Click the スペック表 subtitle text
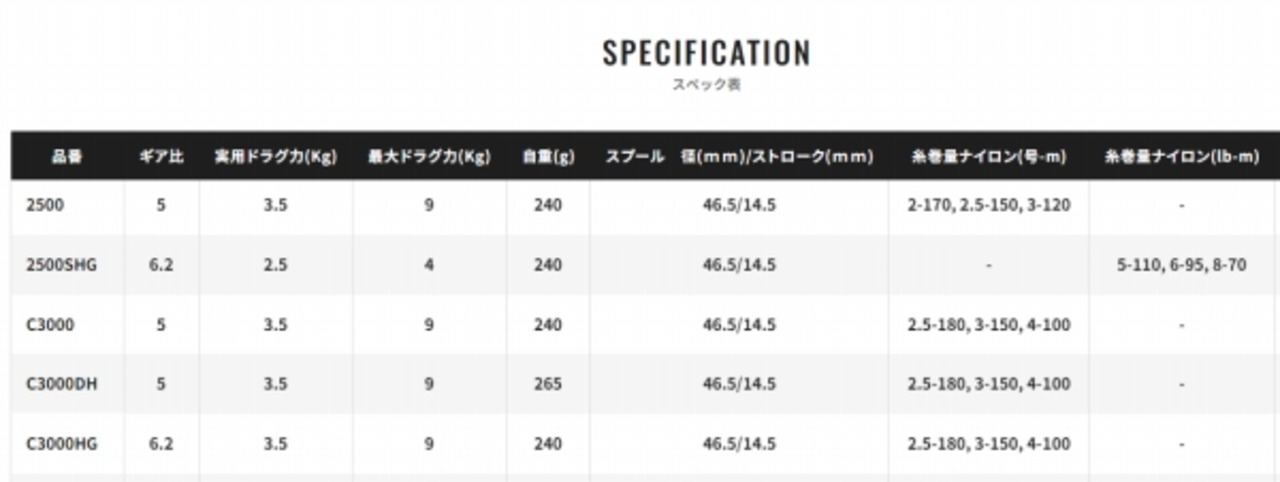The width and height of the screenshot is (1280, 482). pos(706,85)
